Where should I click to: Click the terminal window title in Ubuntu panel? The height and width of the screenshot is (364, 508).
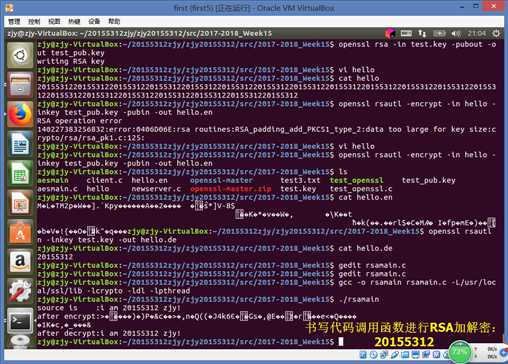tap(140, 33)
